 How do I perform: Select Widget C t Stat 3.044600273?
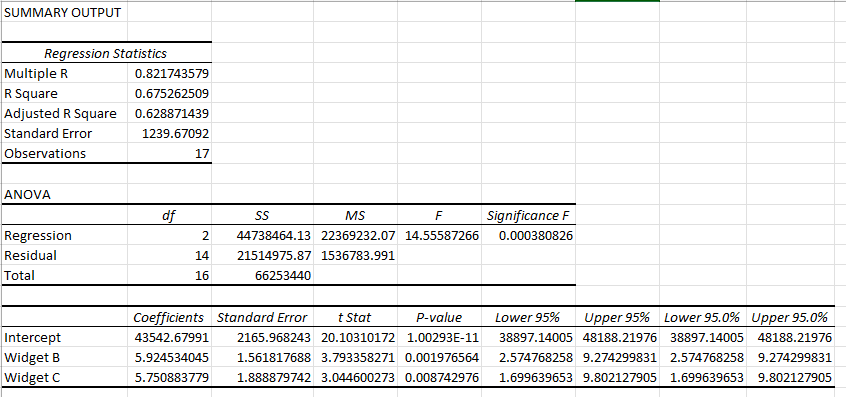[x=355, y=378]
